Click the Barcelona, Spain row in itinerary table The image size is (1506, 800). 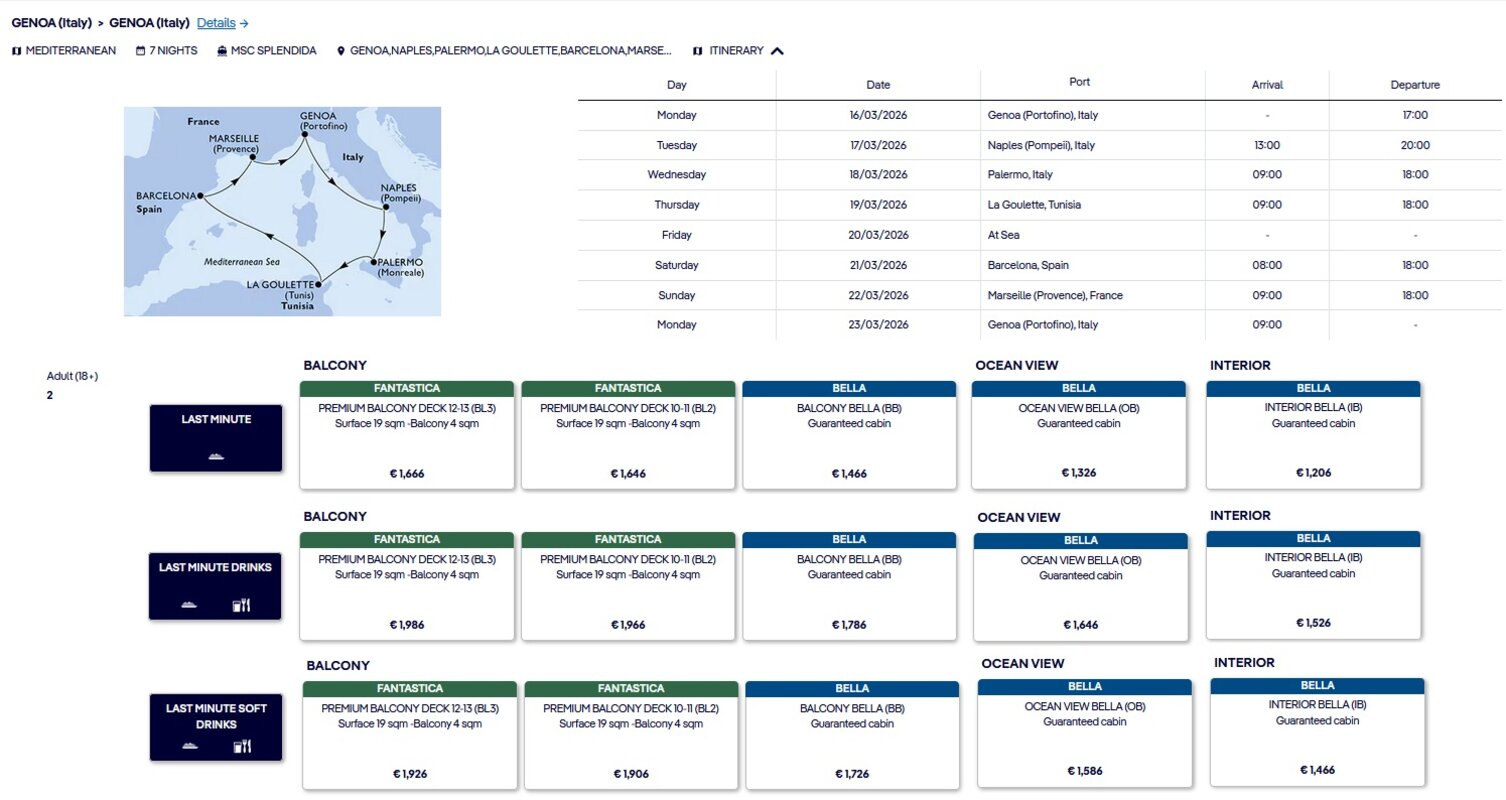[x=1039, y=266]
